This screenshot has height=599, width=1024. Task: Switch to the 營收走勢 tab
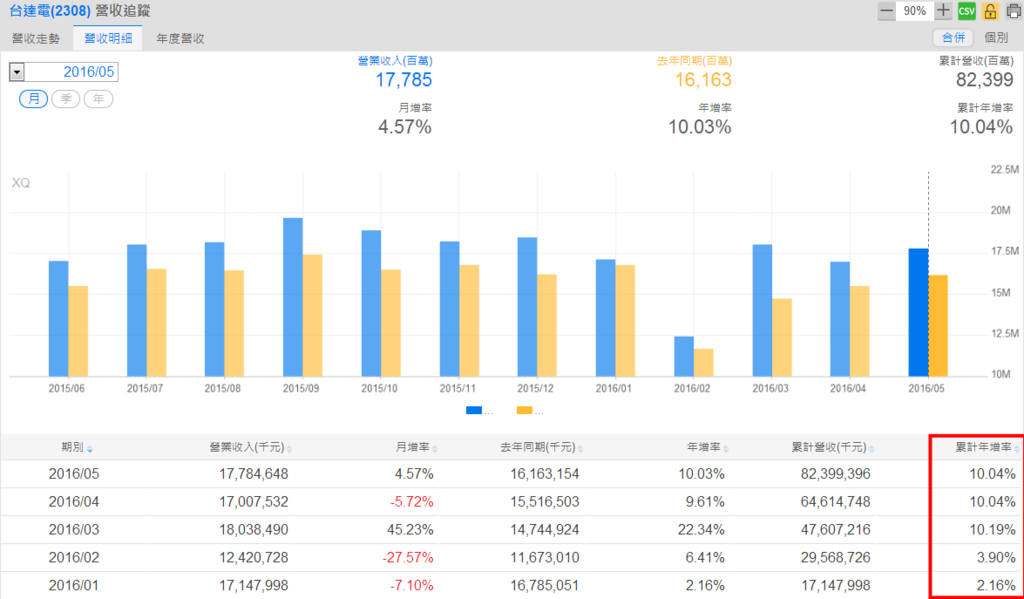36,39
